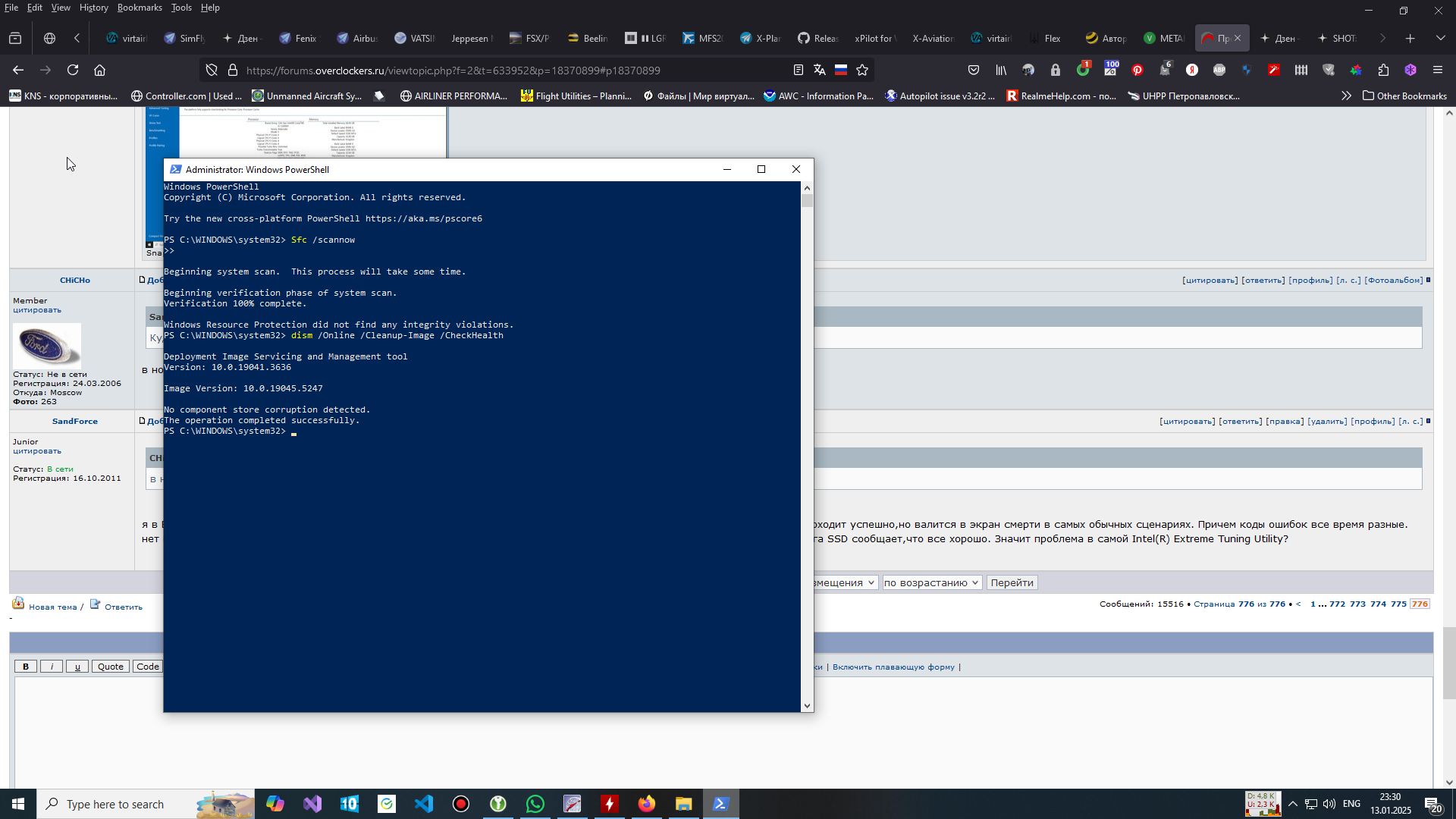The height and width of the screenshot is (819, 1456).
Task: Open the Firefox Library icon
Action: pyautogui.click(x=1001, y=70)
